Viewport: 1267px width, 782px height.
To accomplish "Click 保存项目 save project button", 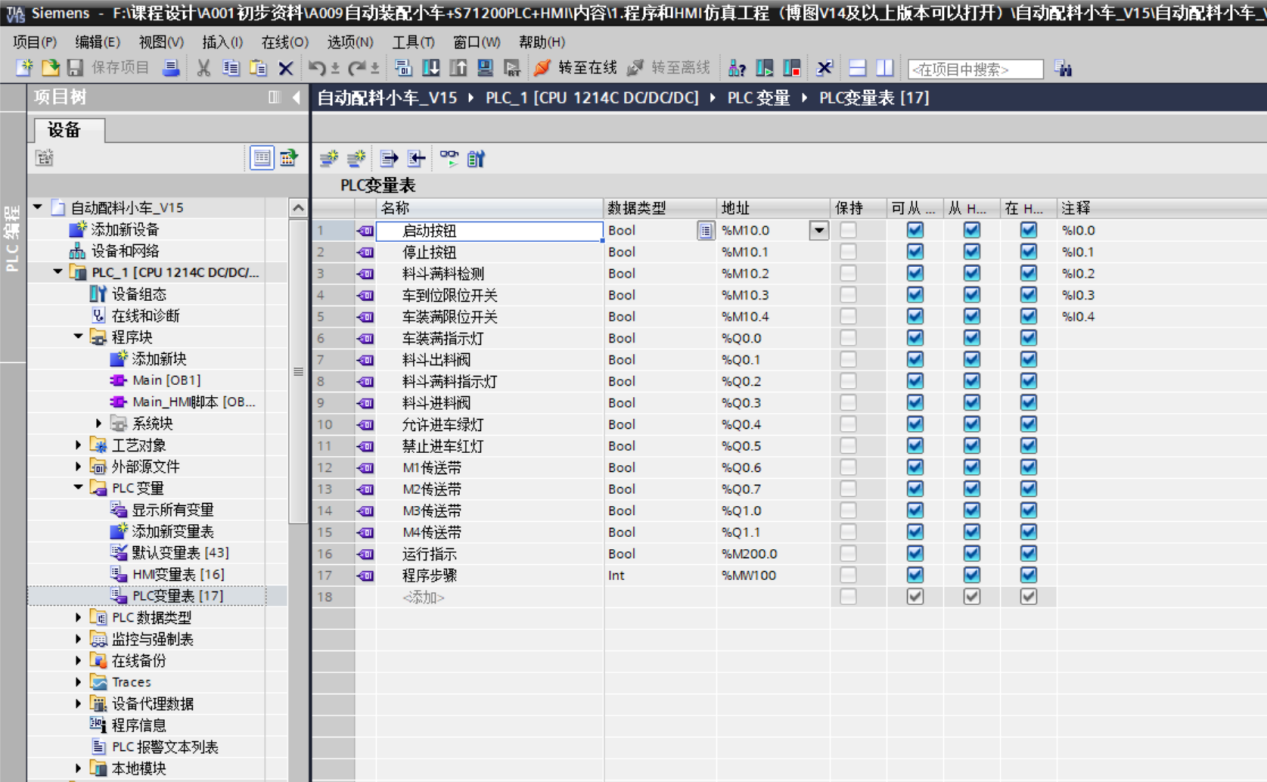I will click(108, 68).
